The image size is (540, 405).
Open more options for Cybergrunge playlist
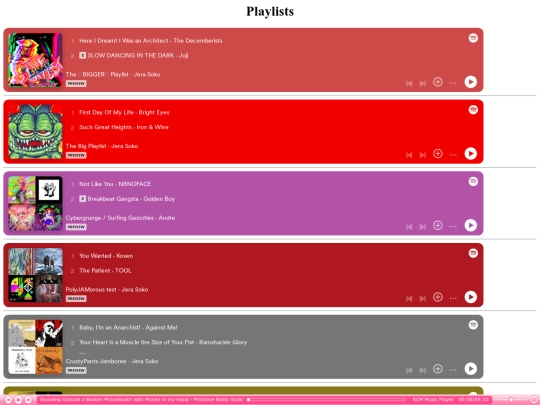point(453,226)
